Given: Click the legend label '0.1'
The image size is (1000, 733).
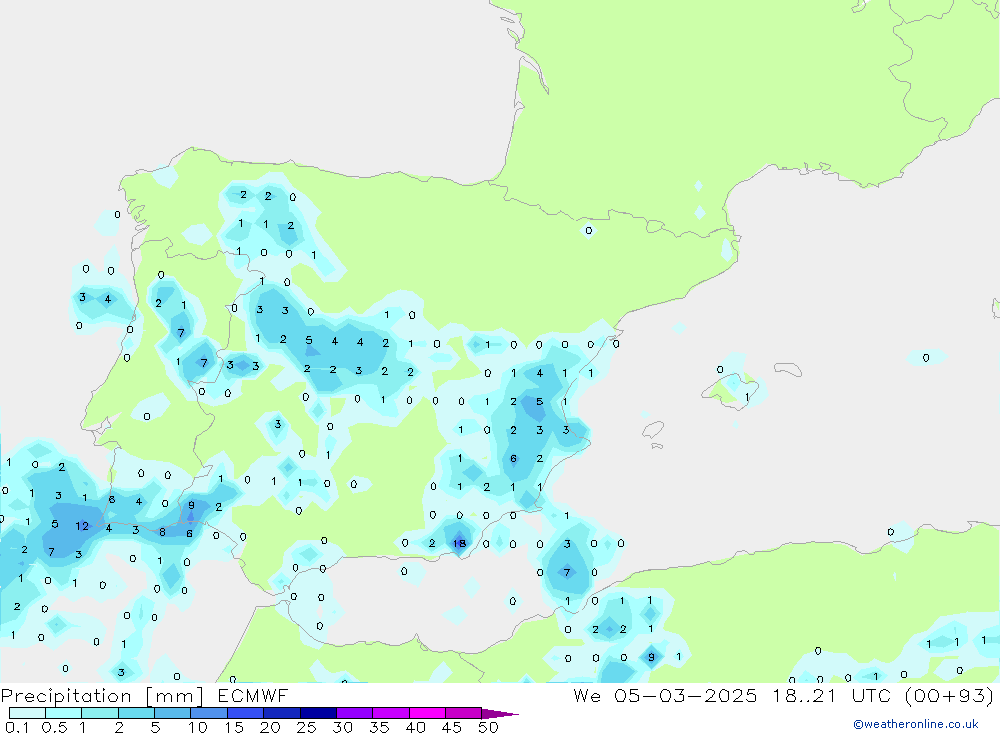Looking at the screenshot, I should coord(17,727).
